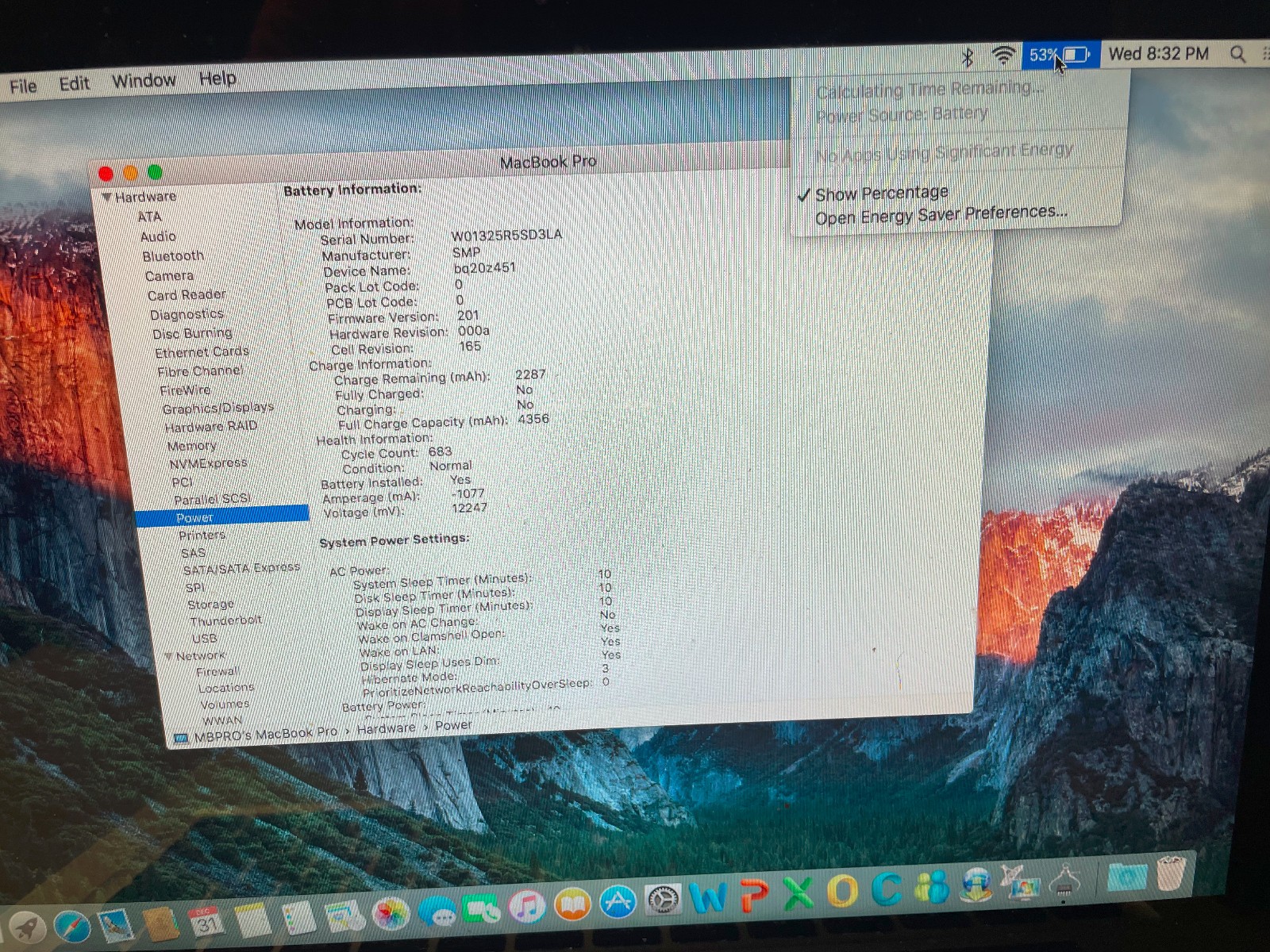Image resolution: width=1270 pixels, height=952 pixels.
Task: Collapse the Hardware section triangle
Action: [106, 197]
